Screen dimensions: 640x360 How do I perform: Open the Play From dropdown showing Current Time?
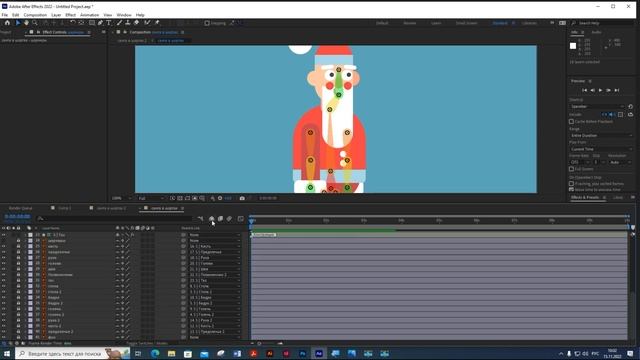pyautogui.click(x=601, y=149)
